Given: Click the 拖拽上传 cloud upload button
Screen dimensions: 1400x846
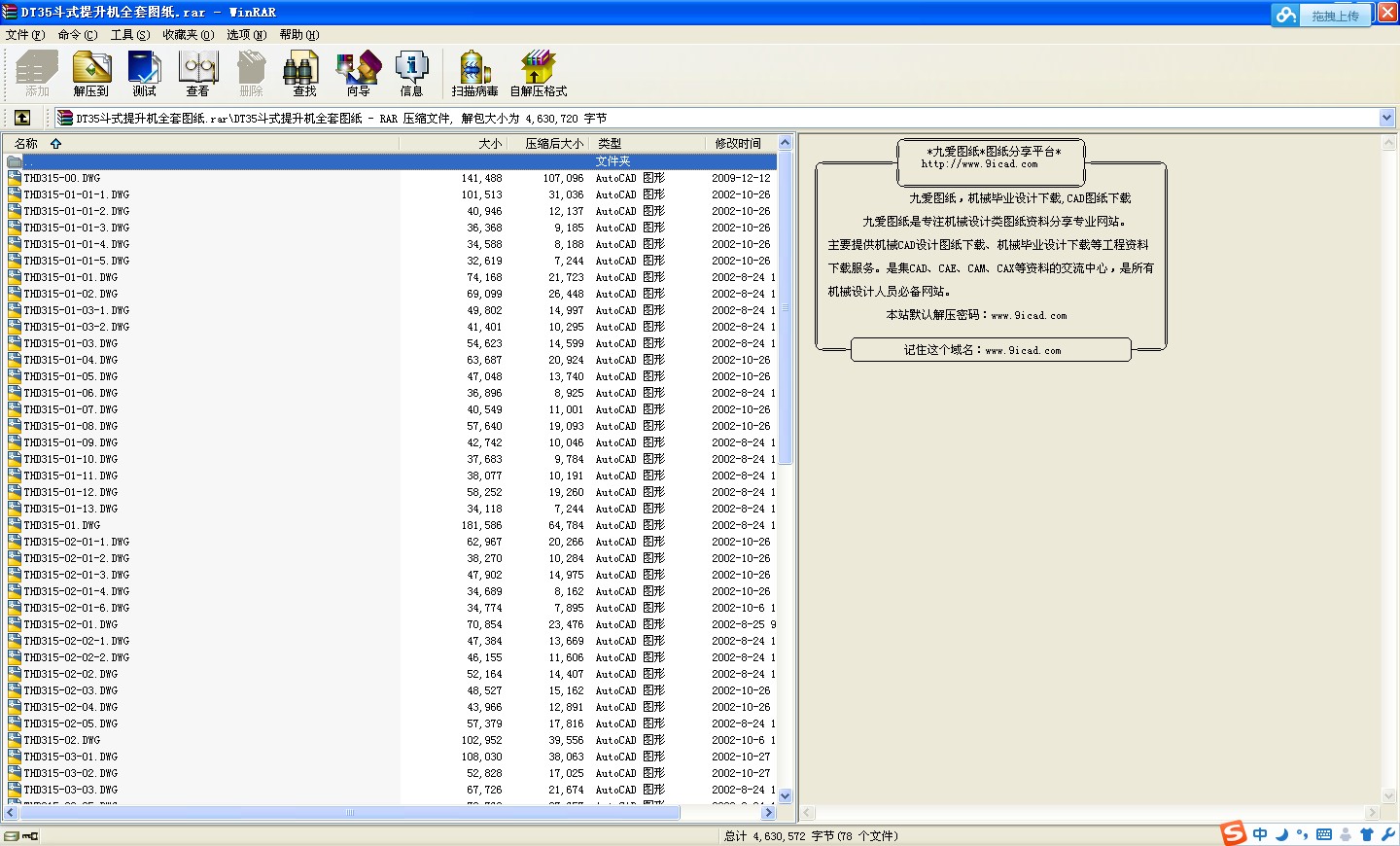Looking at the screenshot, I should (1323, 16).
